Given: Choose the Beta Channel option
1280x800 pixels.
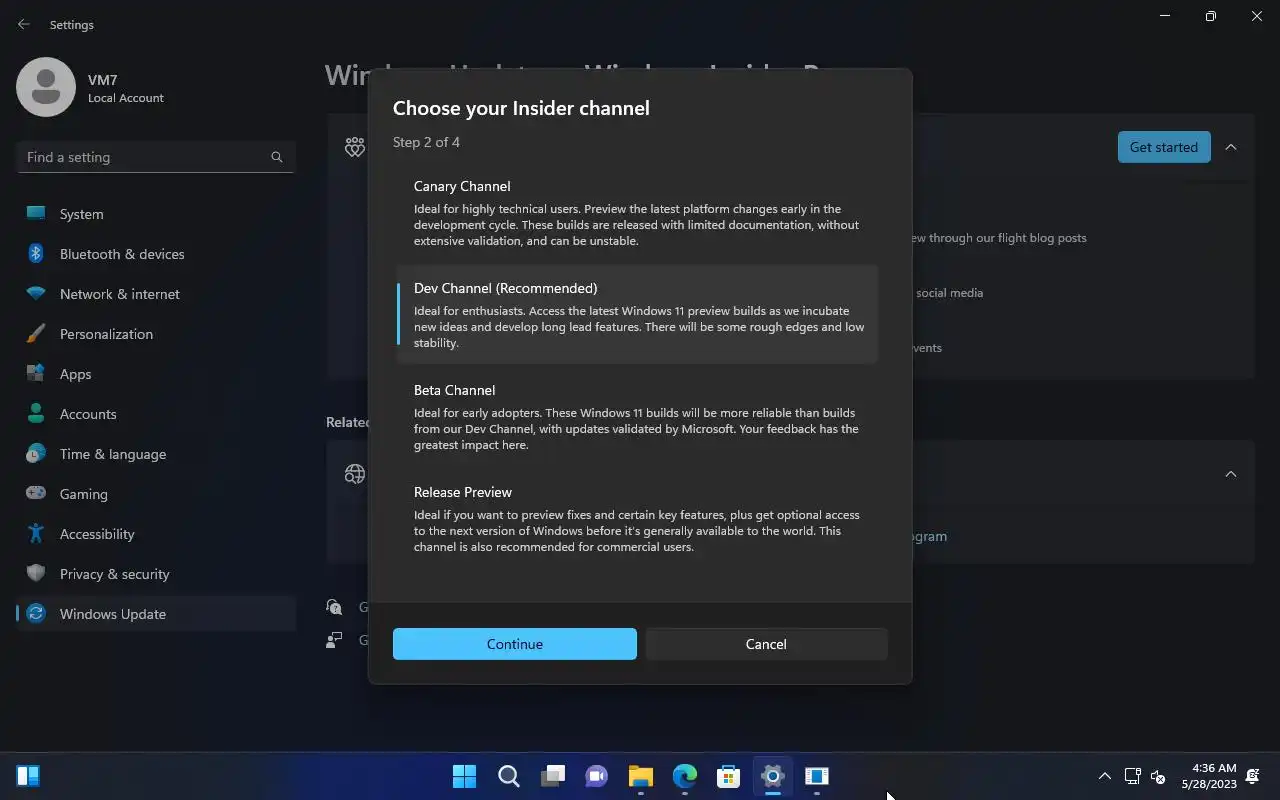Looking at the screenshot, I should click(637, 416).
